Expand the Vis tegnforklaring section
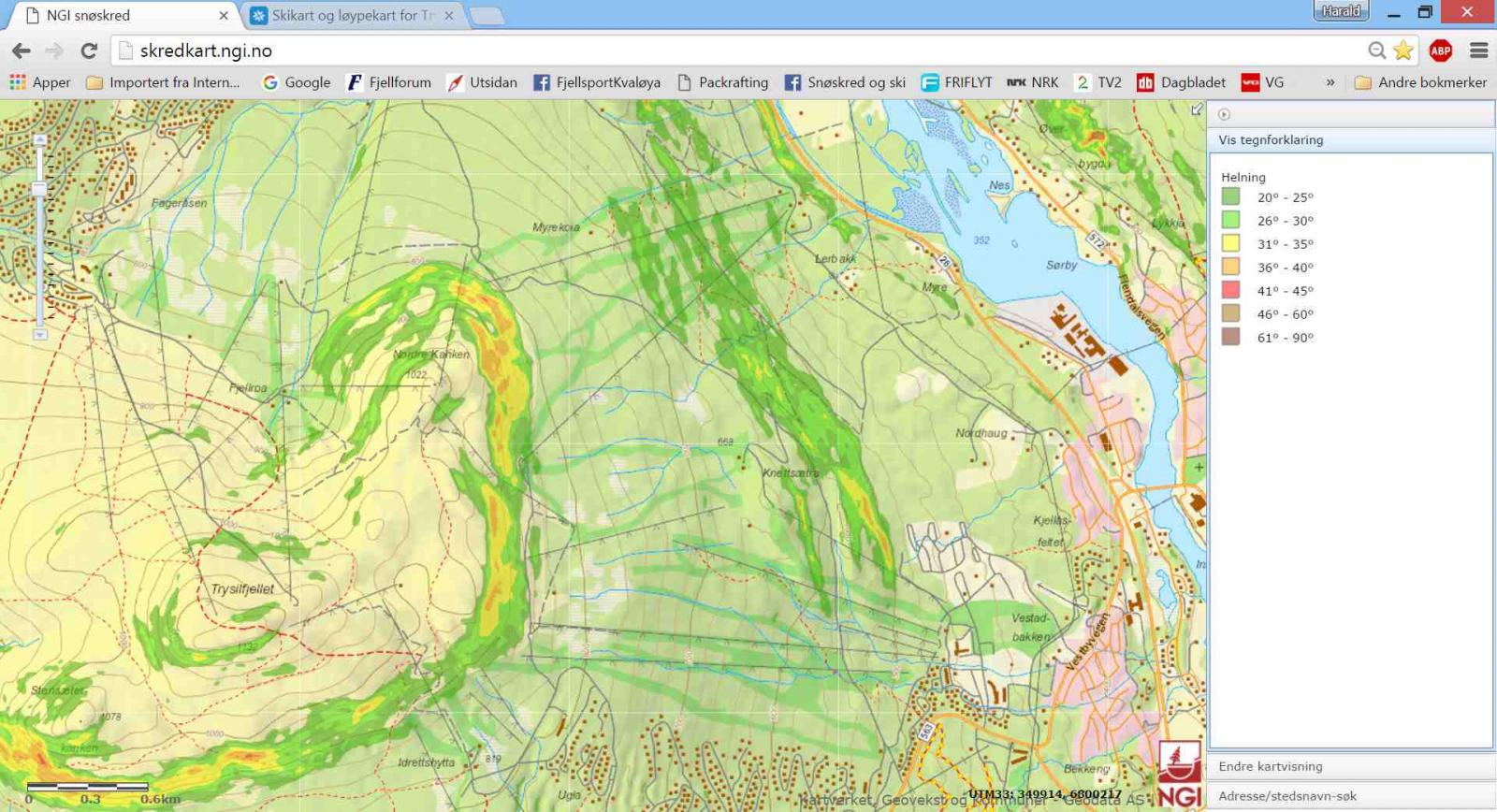 pos(1270,139)
